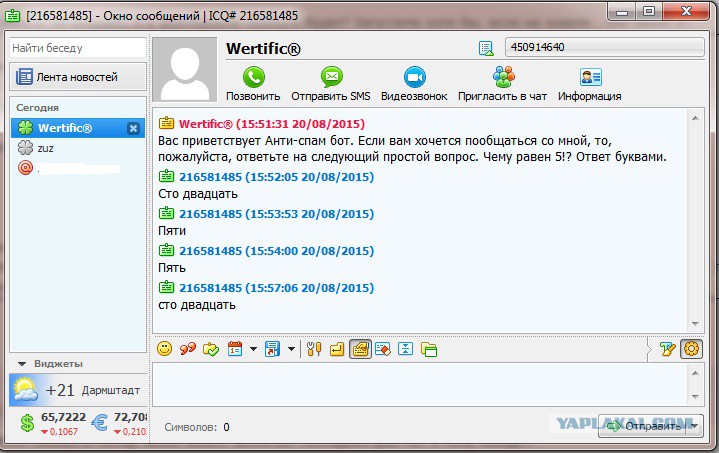Click the weather widget +21 Дармштадт

tap(78, 390)
